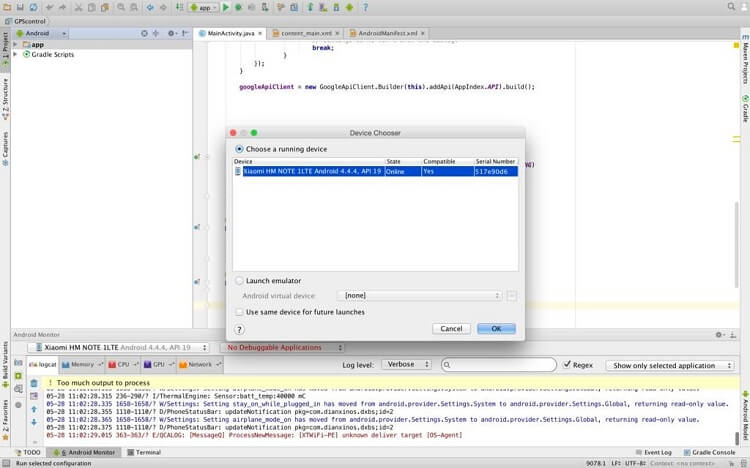Expand the Gradle Scripts tree node
The width and height of the screenshot is (750, 468).
click(x=15, y=55)
